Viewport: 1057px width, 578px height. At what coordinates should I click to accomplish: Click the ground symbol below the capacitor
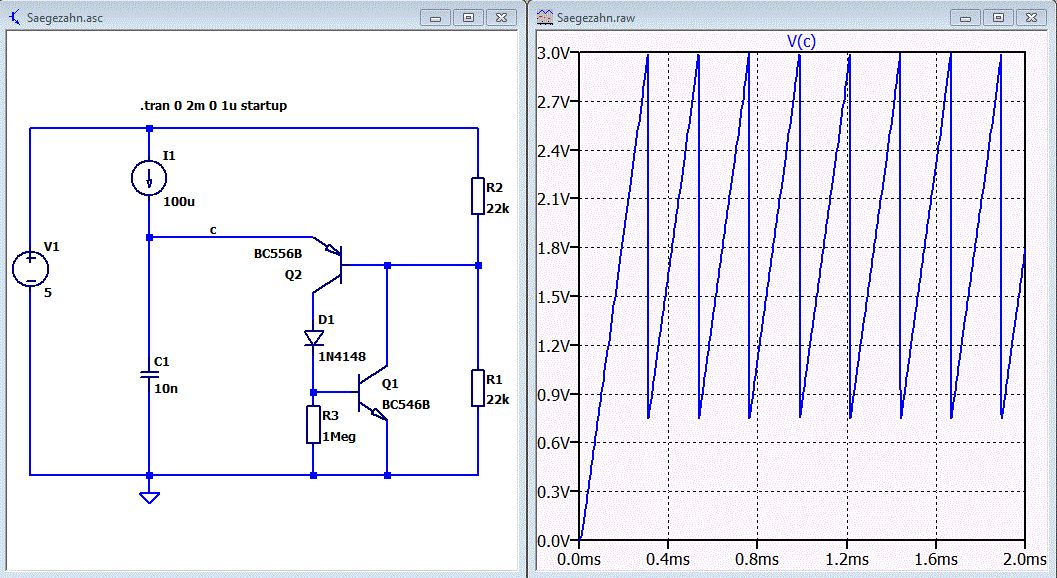tap(149, 498)
